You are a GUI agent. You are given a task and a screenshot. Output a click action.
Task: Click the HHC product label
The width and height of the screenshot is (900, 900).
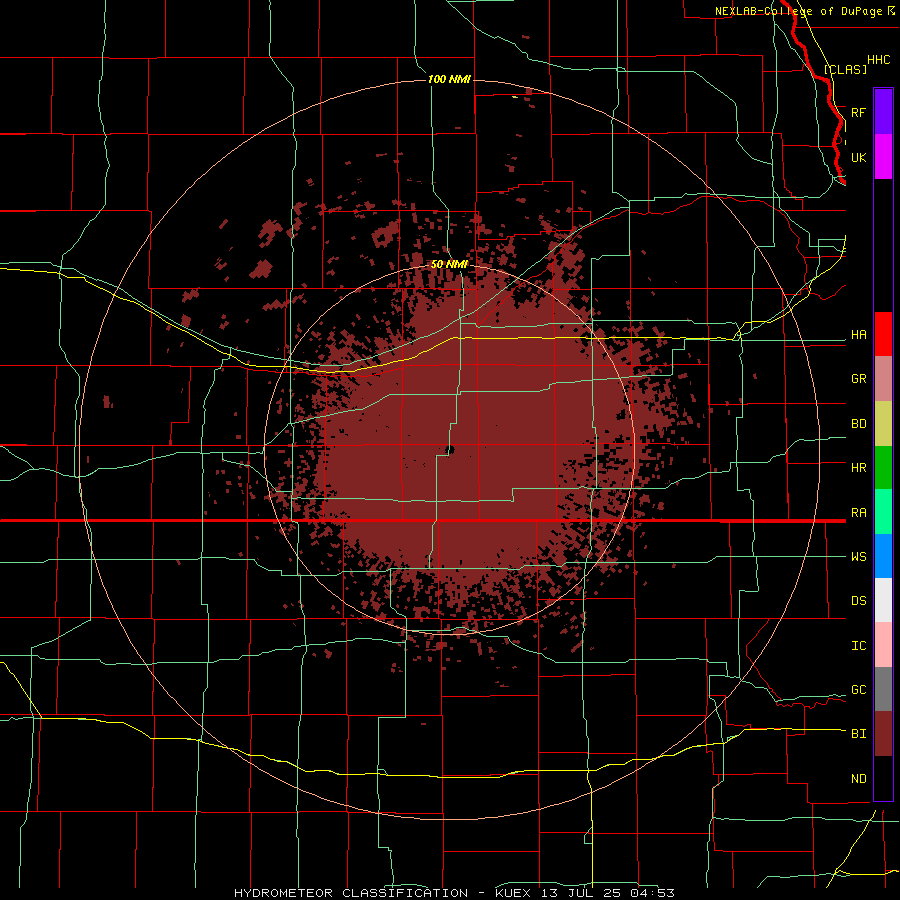click(878, 60)
